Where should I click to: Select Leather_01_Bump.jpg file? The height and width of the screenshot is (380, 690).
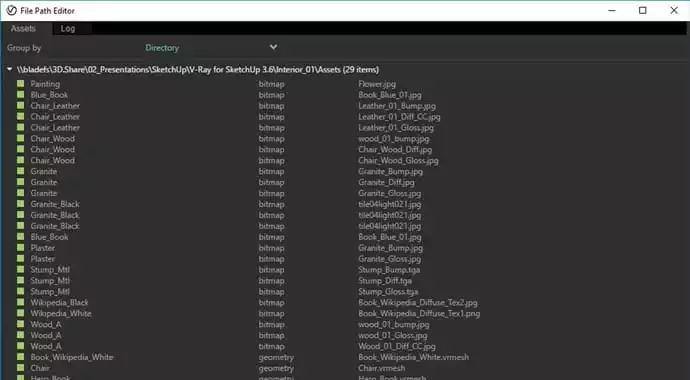[x=397, y=106]
